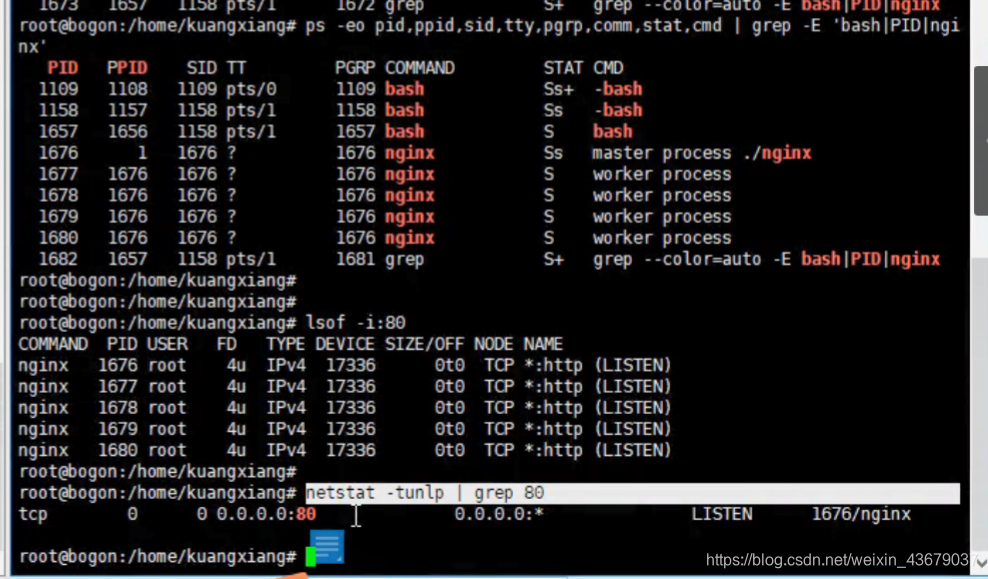
Task: Click the 'Ss+' status value
Action: coord(559,89)
